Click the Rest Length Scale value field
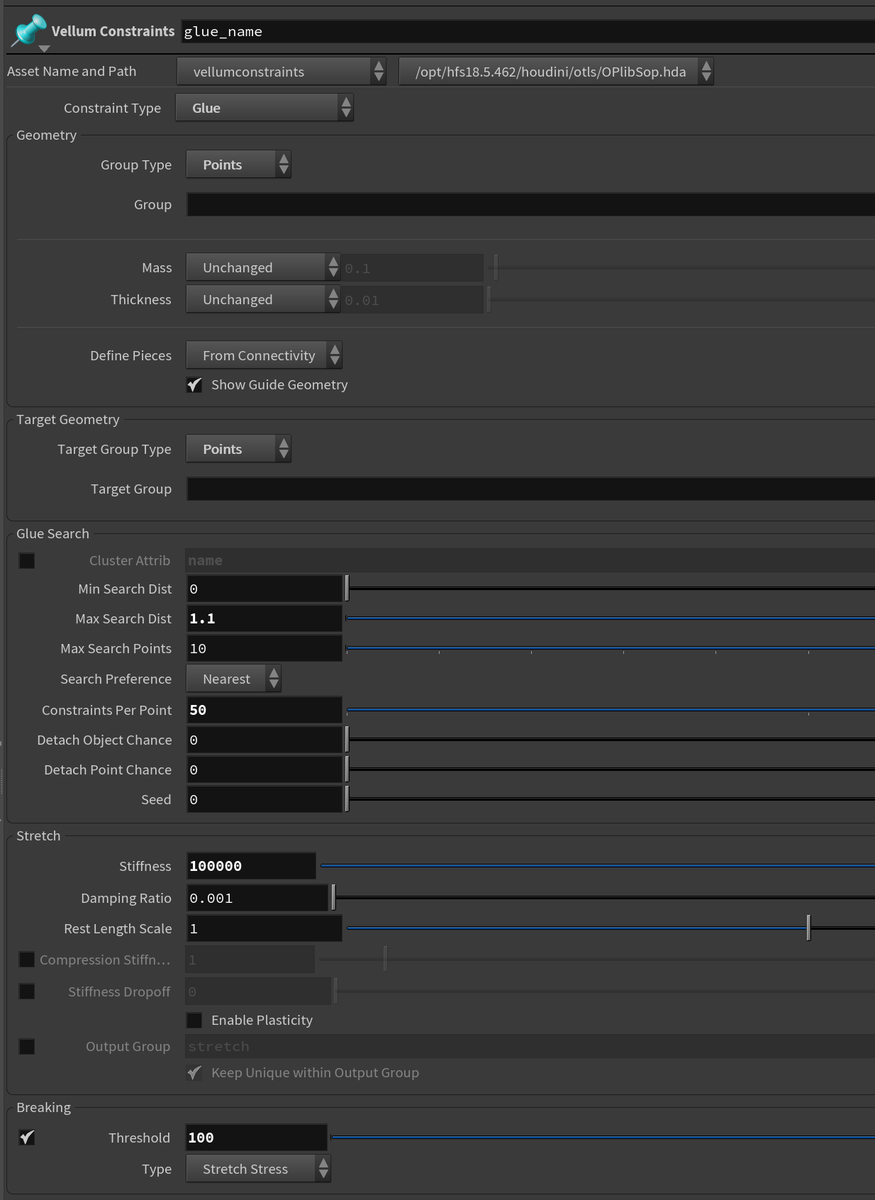The width and height of the screenshot is (875, 1200). pos(264,929)
